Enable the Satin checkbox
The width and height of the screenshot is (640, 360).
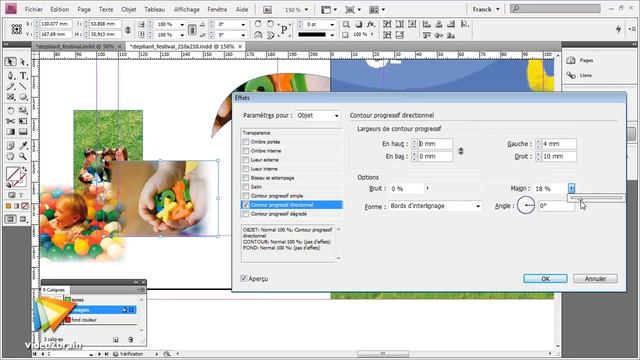246,187
